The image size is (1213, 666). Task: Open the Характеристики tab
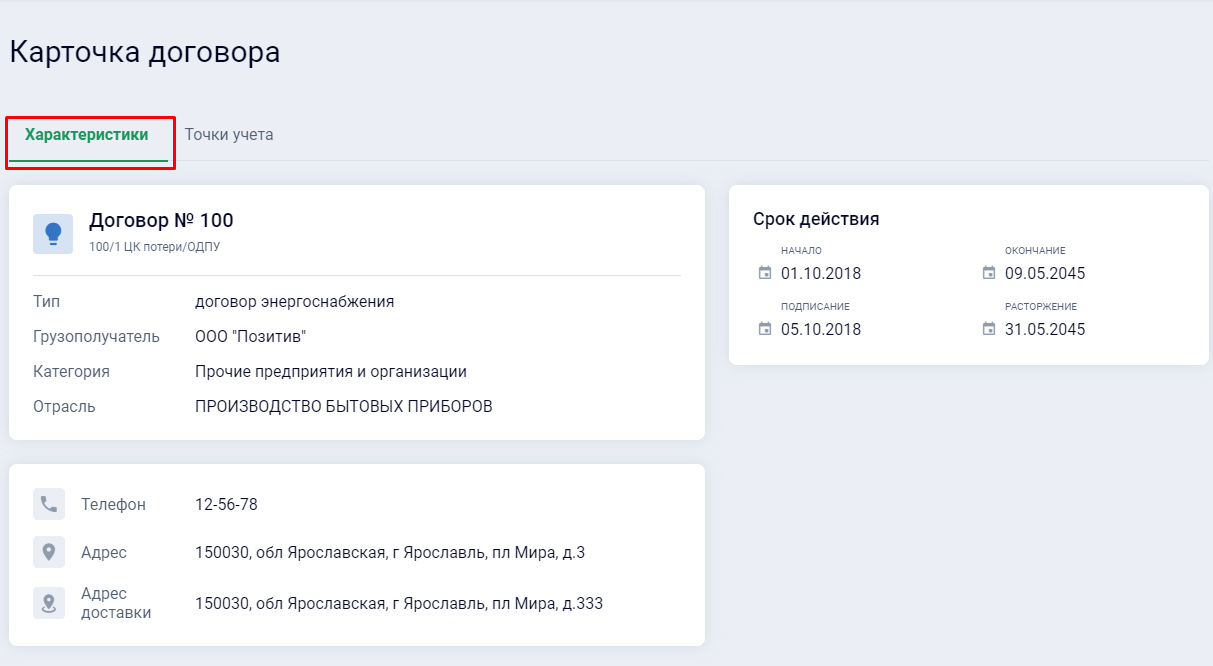coord(87,135)
